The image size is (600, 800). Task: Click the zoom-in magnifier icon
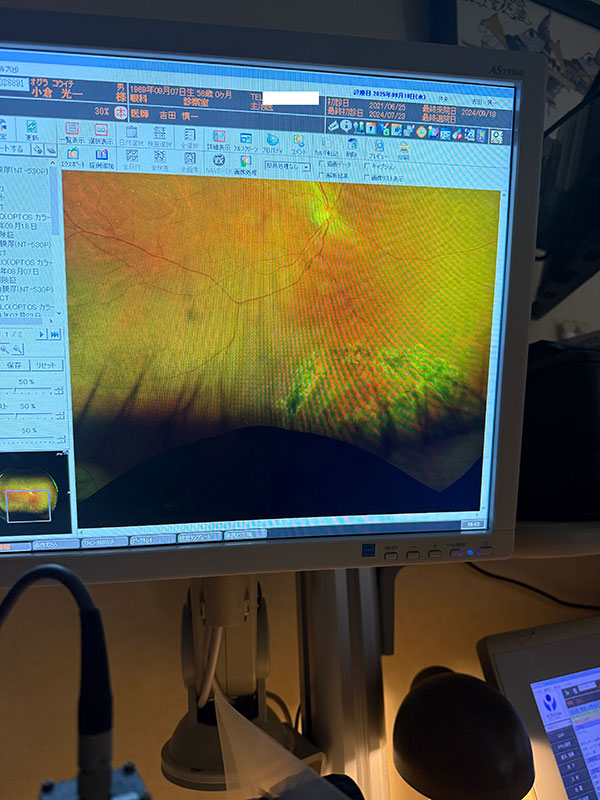tap(6, 349)
